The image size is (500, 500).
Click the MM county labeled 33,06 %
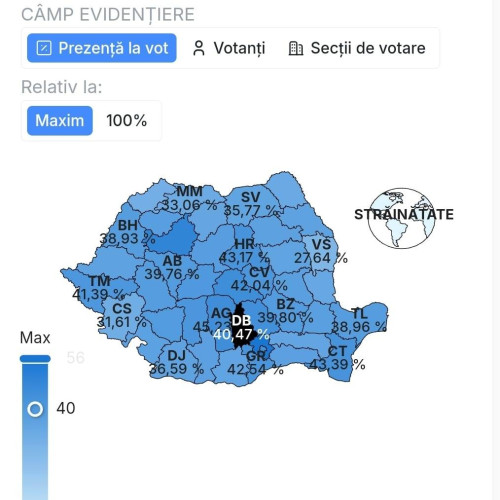(x=187, y=198)
